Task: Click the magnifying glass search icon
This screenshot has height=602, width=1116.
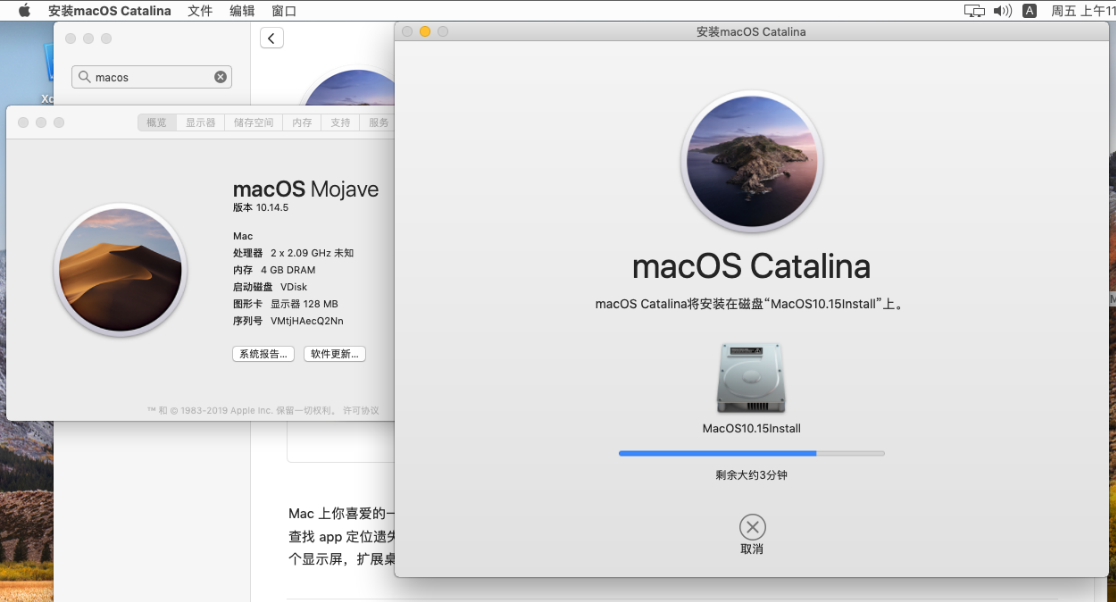Action: pyautogui.click(x=84, y=77)
